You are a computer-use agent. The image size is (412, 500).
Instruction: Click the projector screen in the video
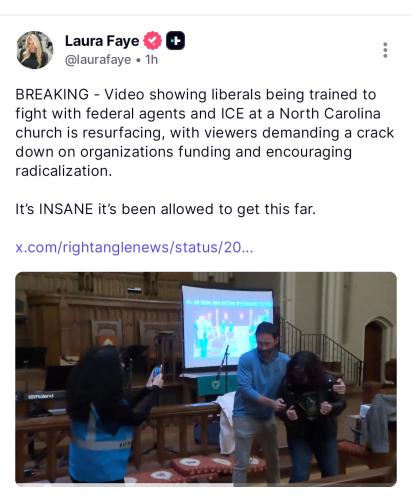[227, 327]
